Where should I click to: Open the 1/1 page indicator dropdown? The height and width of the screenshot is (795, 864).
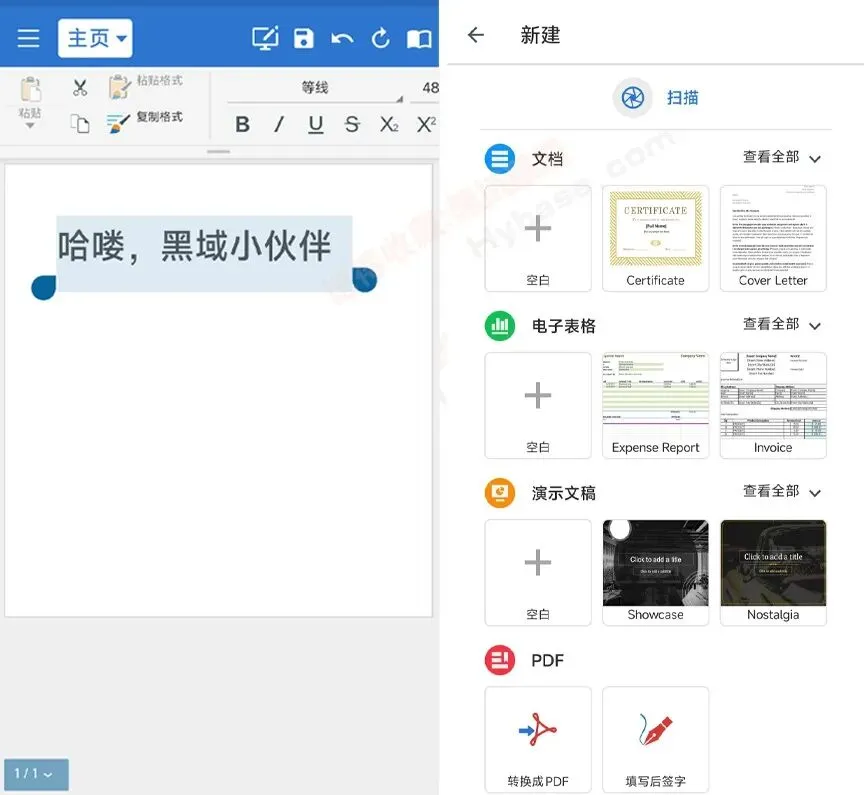pyautogui.click(x=36, y=774)
